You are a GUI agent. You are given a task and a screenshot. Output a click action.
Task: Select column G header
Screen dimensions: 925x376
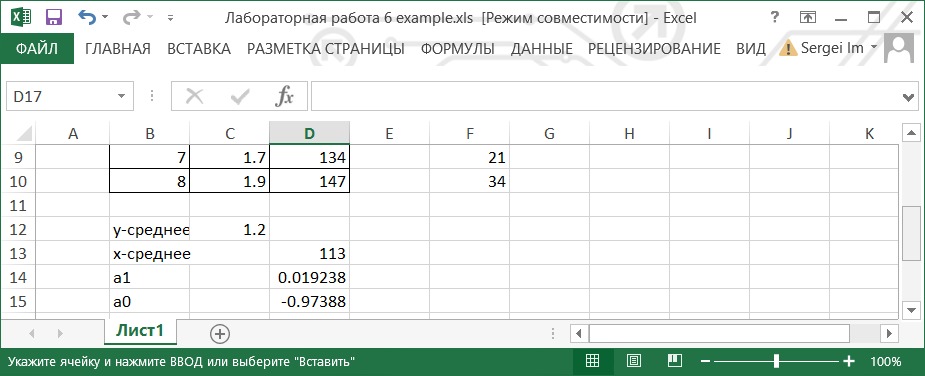(549, 133)
